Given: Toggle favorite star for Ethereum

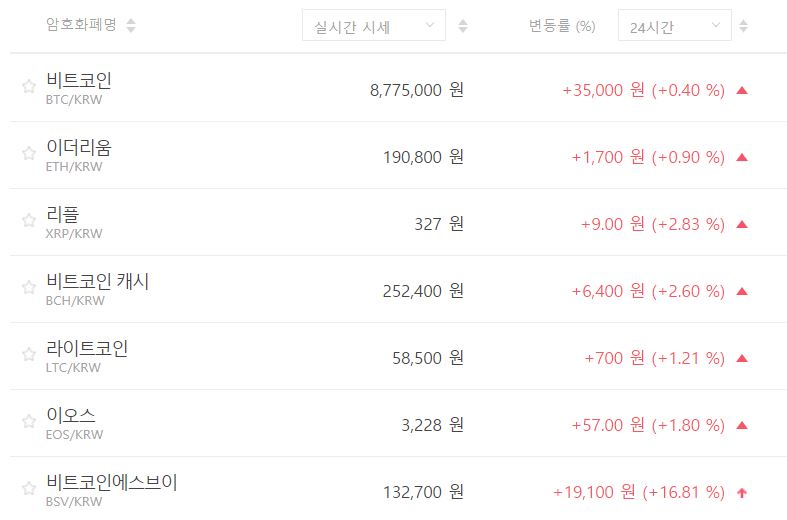Looking at the screenshot, I should tap(29, 154).
